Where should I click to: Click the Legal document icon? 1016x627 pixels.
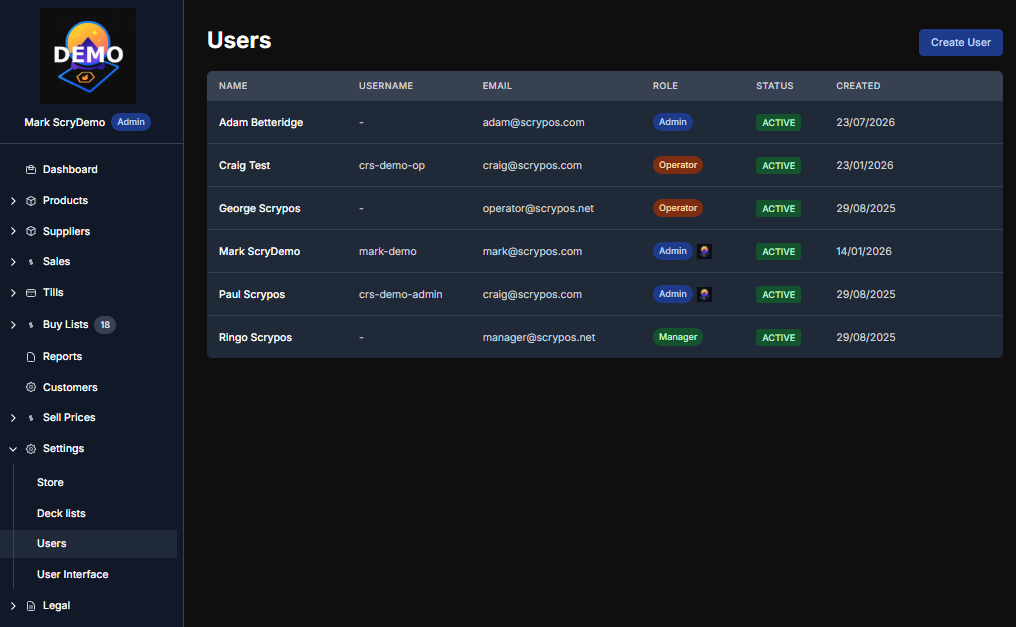[30, 606]
